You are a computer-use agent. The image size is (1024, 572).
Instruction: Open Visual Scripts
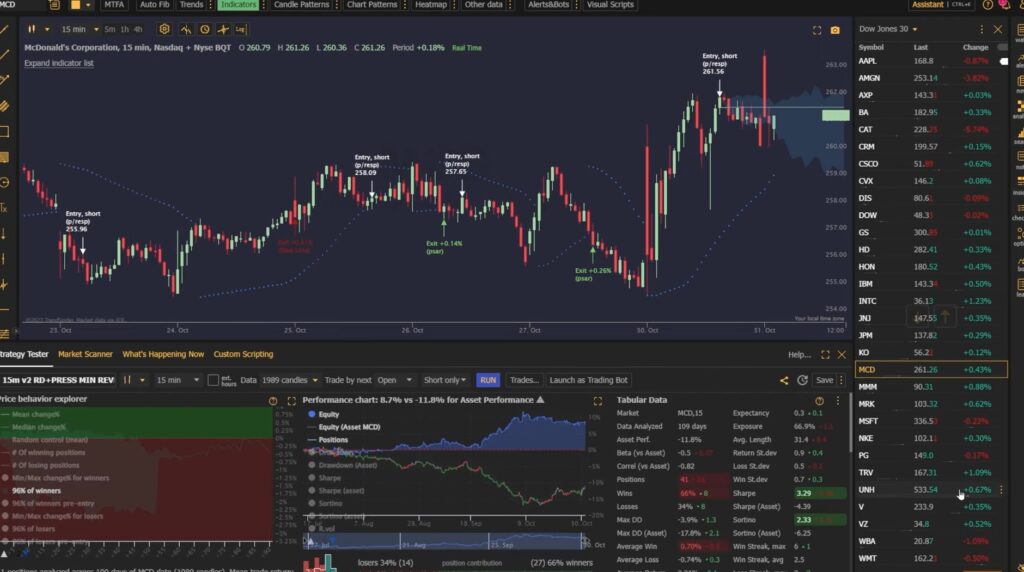[x=610, y=5]
